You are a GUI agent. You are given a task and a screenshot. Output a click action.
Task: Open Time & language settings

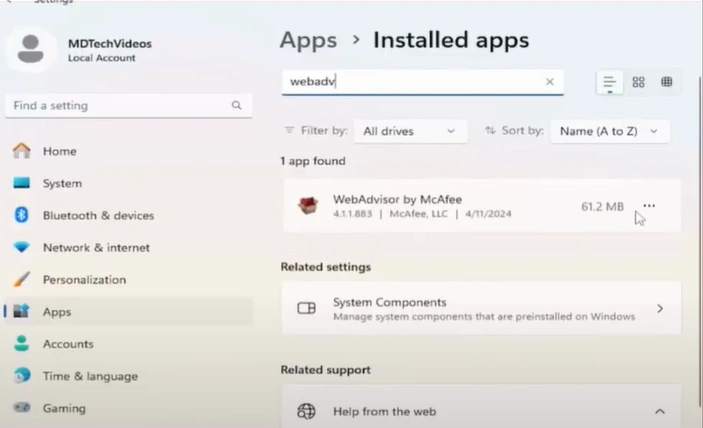coord(128,376)
